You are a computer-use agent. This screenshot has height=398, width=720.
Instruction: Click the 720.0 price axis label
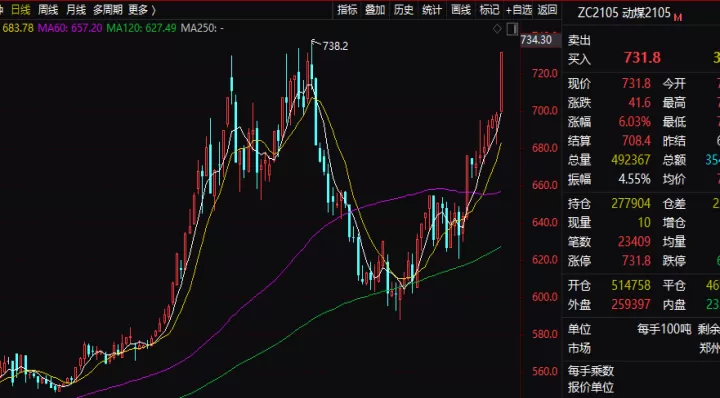tap(546, 73)
